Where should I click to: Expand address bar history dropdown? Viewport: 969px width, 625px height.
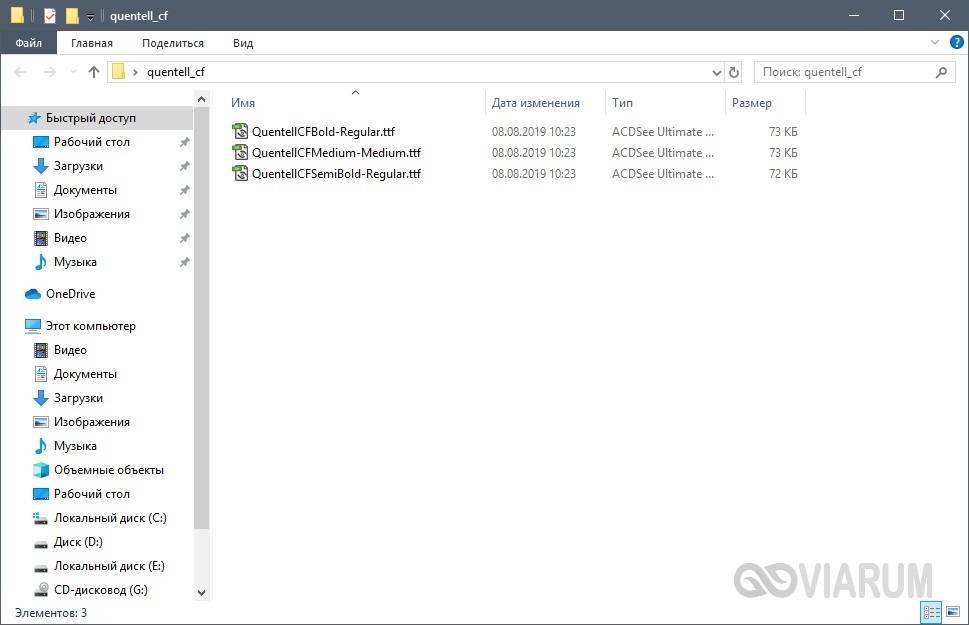tap(716, 72)
